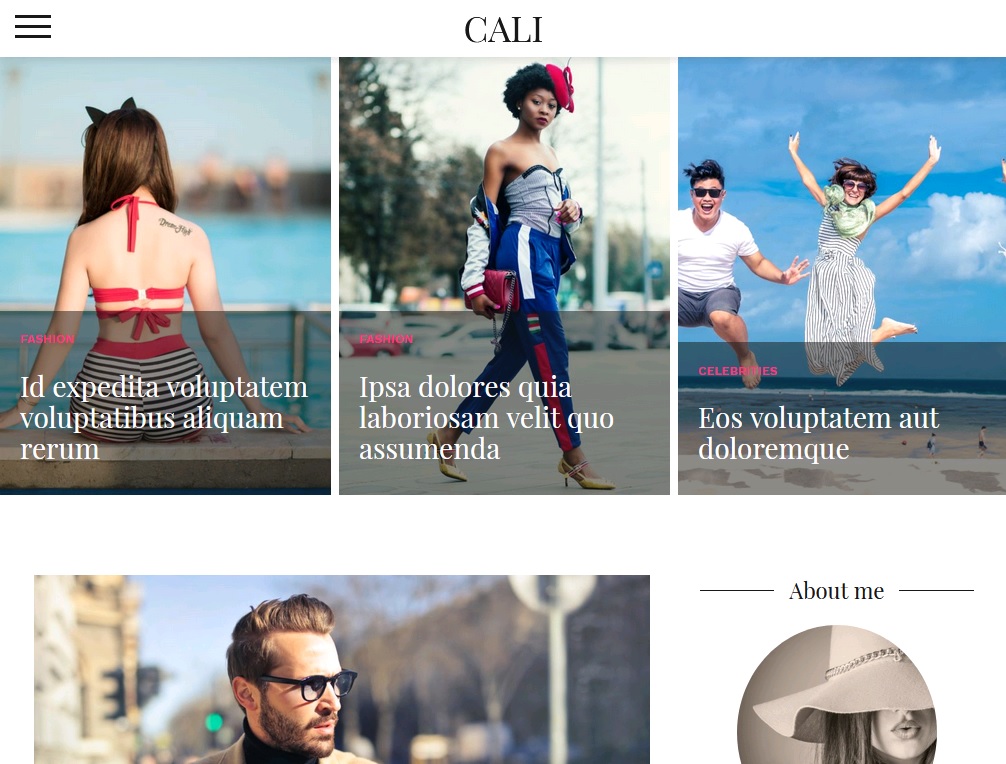Click the cat-ear headband on the poolside woman
1006x764 pixels.
coord(111,110)
